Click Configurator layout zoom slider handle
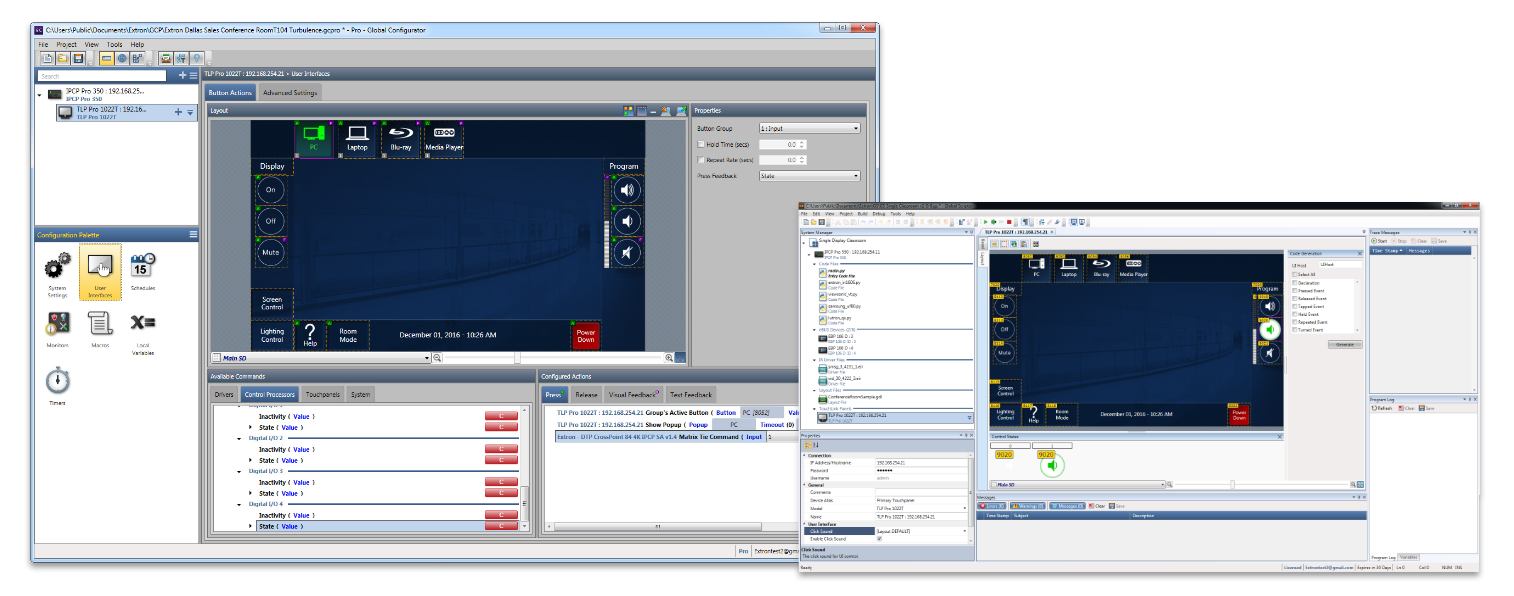Screen dimensions: 1514x596 517,357
